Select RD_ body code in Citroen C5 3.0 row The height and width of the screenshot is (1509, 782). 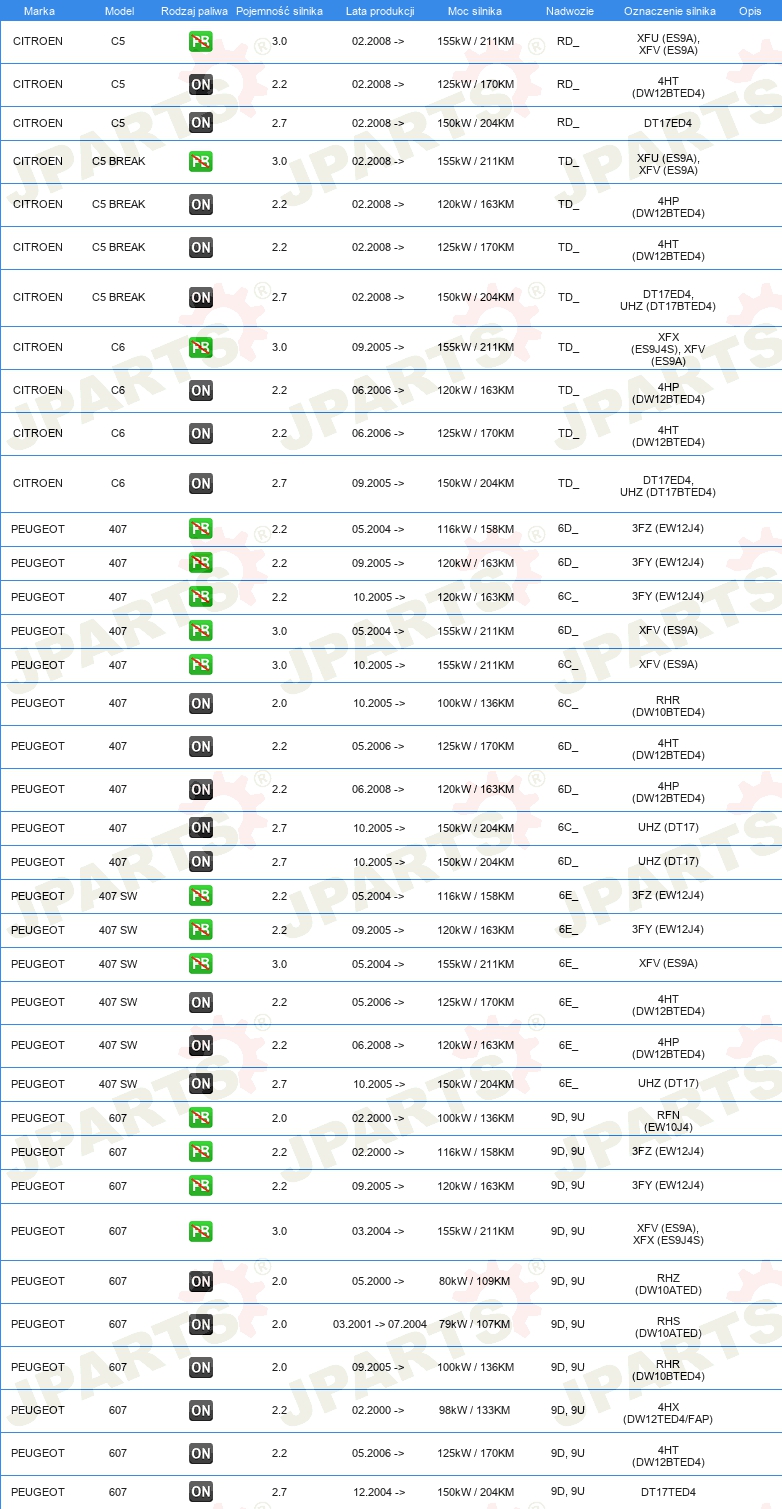(x=568, y=42)
